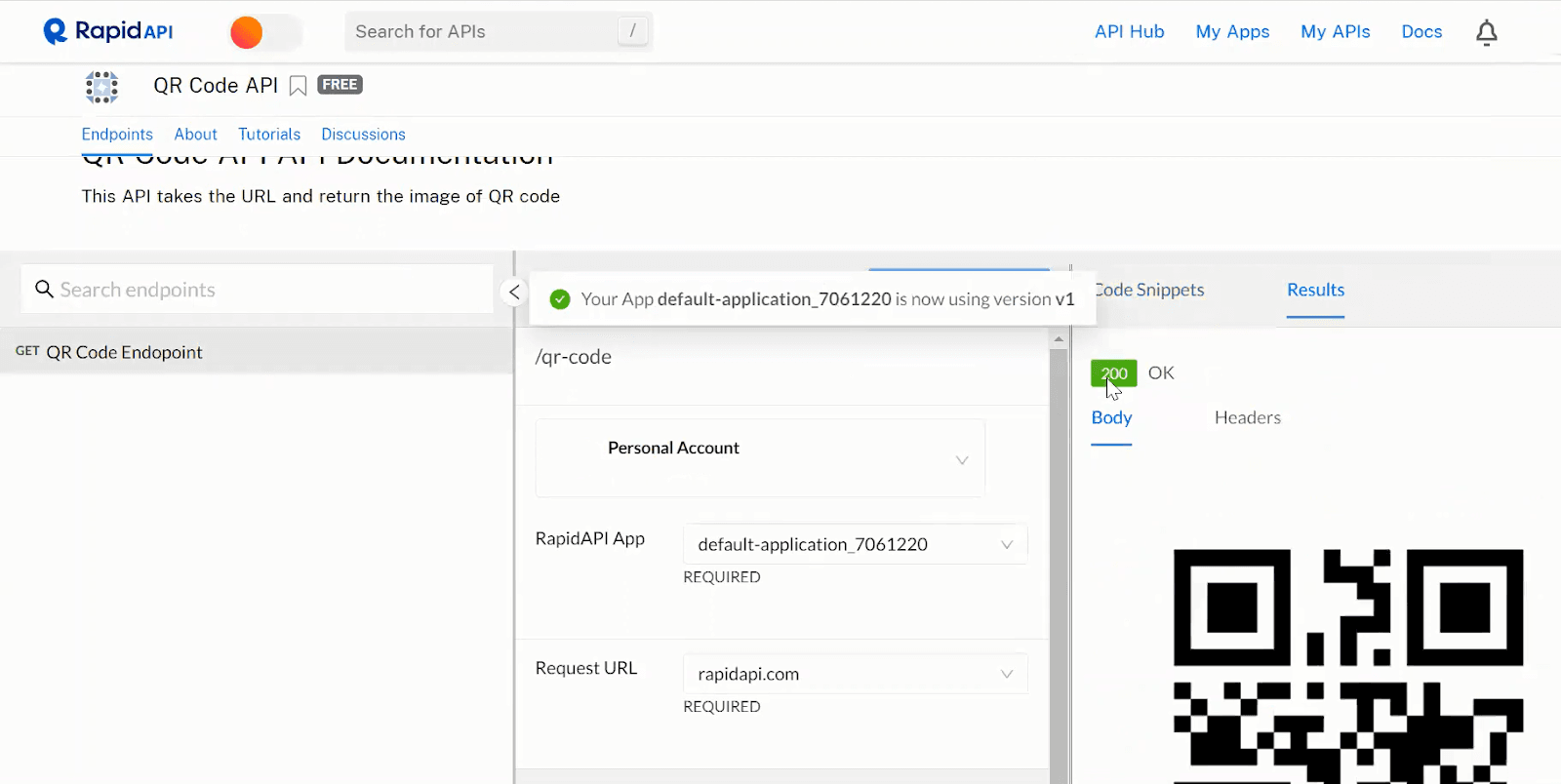
Task: Open the RapidAPI logo home link
Action: pyautogui.click(x=107, y=31)
